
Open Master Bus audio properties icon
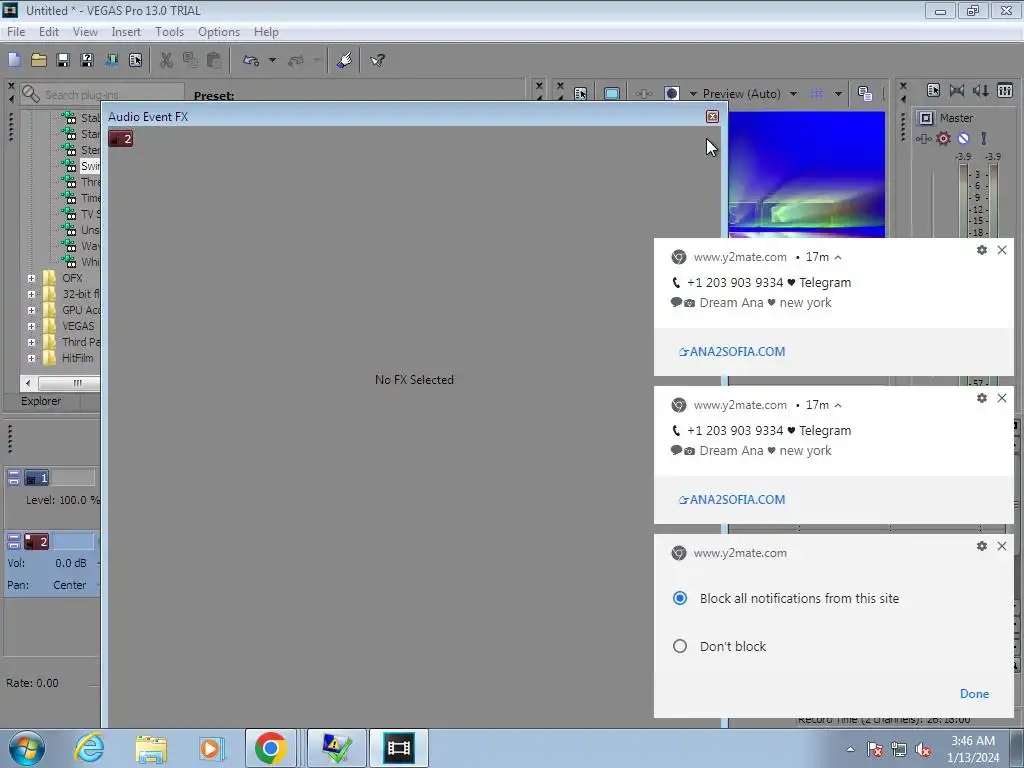pyautogui.click(x=933, y=90)
